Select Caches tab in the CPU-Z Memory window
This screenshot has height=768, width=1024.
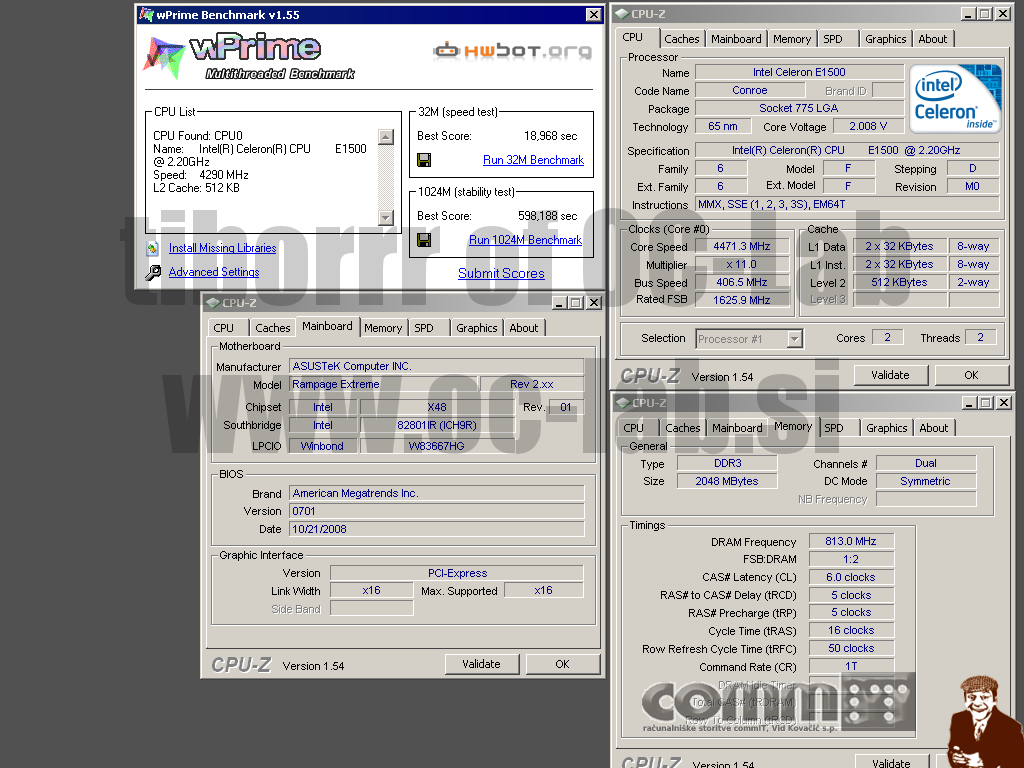[682, 428]
